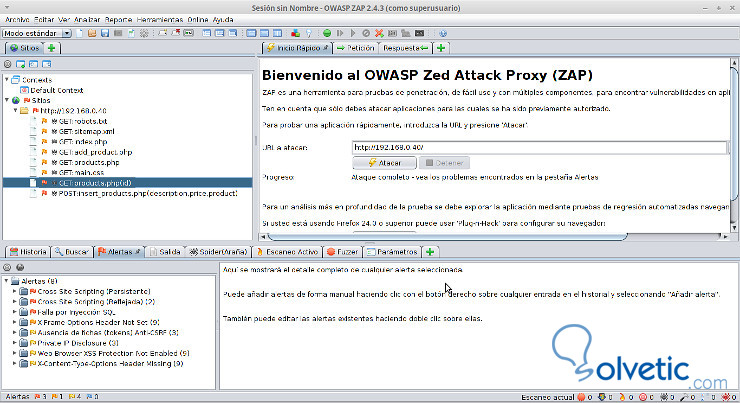
Task: Switch to the Buscar tab
Action: point(72,252)
